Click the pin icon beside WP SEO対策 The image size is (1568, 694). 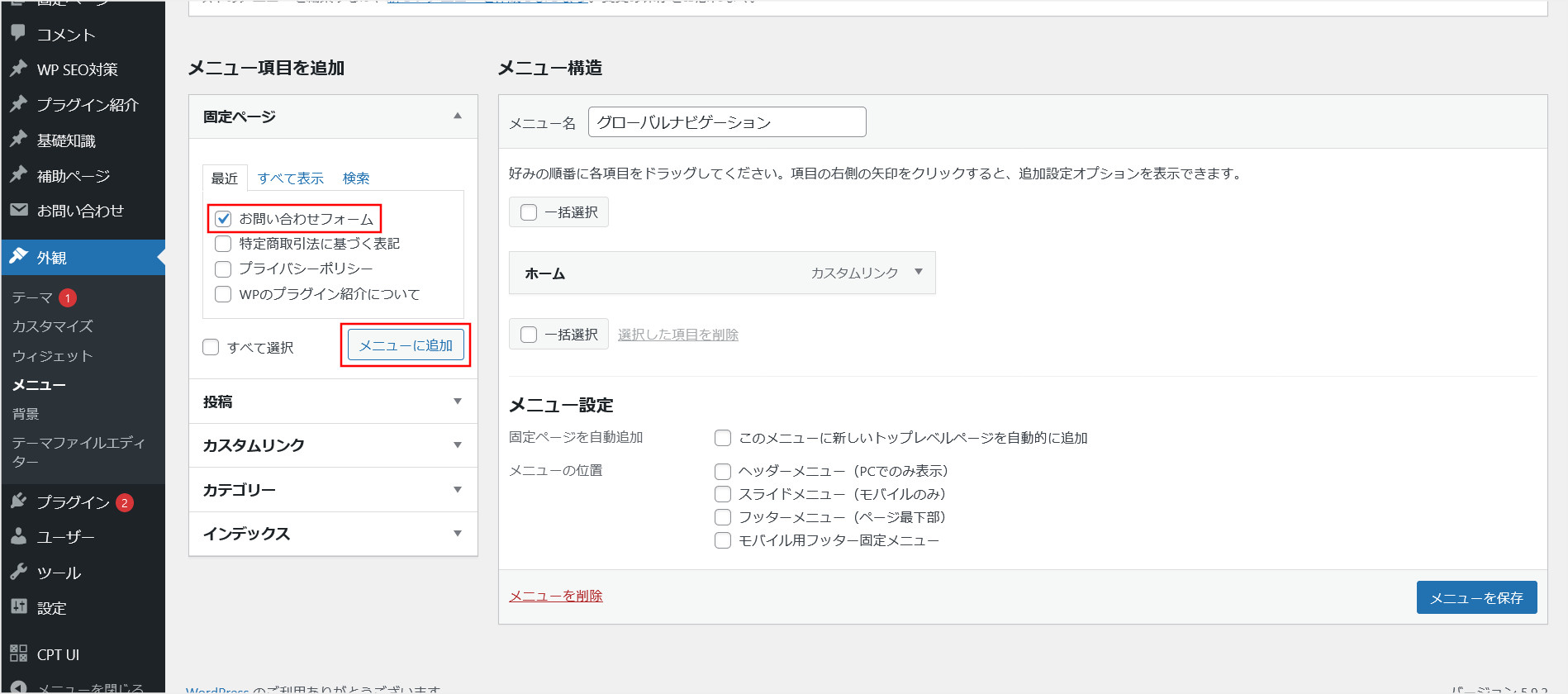pos(18,69)
